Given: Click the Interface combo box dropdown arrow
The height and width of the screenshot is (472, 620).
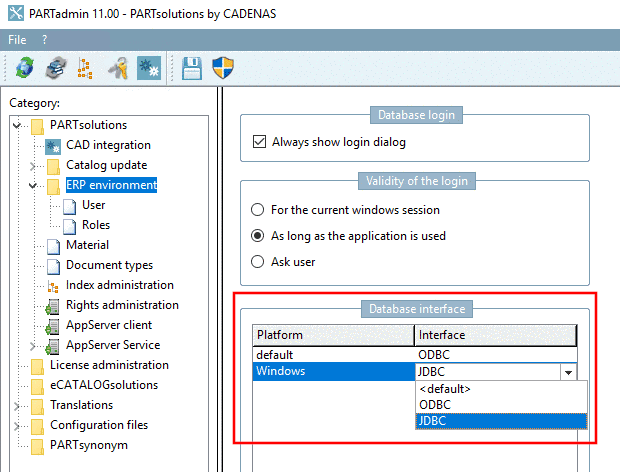Looking at the screenshot, I should tap(568, 372).
